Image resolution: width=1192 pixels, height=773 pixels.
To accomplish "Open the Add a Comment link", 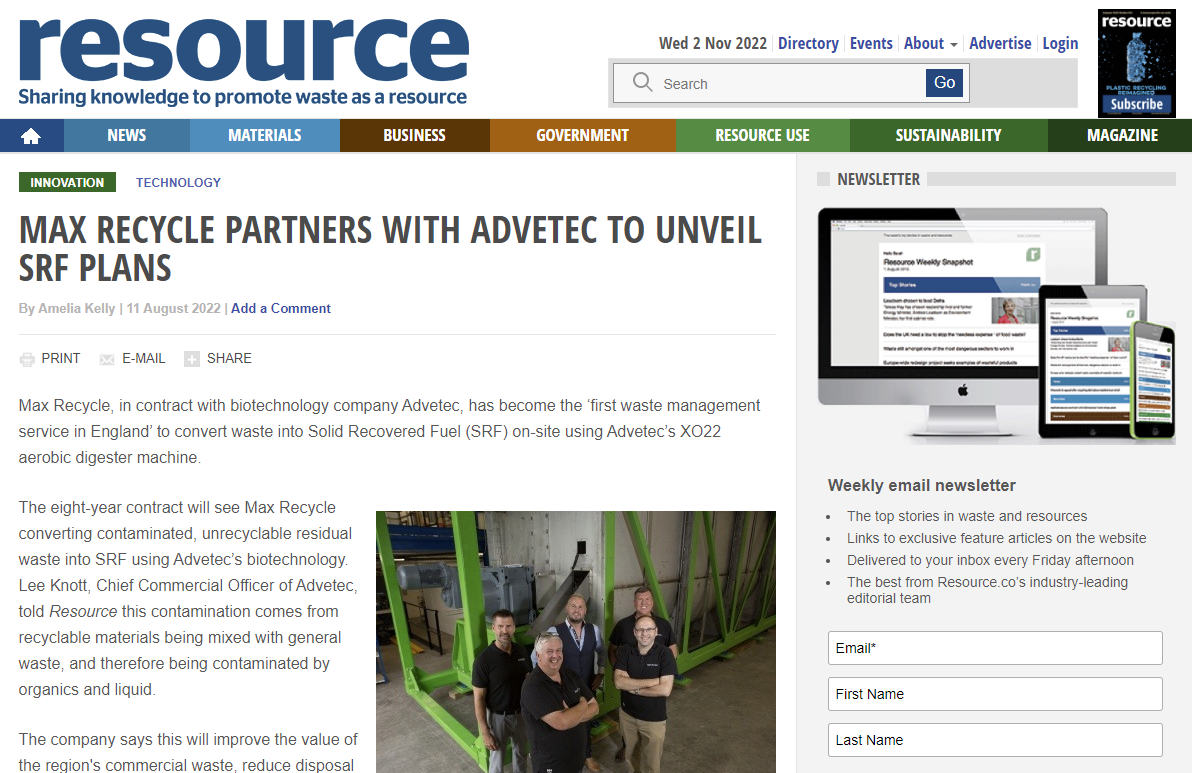I will tap(281, 309).
